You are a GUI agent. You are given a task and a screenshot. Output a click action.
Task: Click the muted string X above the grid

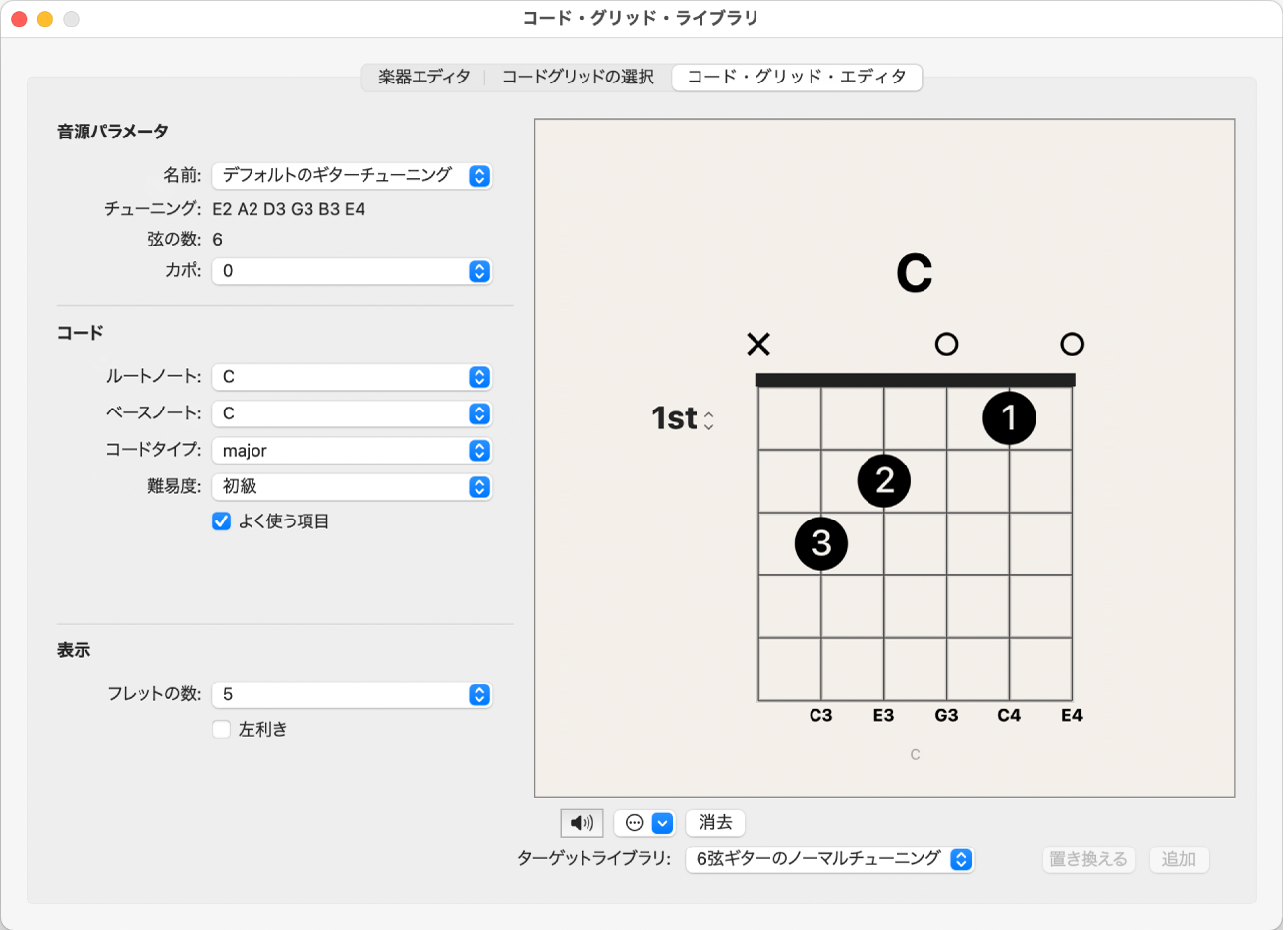tap(758, 345)
